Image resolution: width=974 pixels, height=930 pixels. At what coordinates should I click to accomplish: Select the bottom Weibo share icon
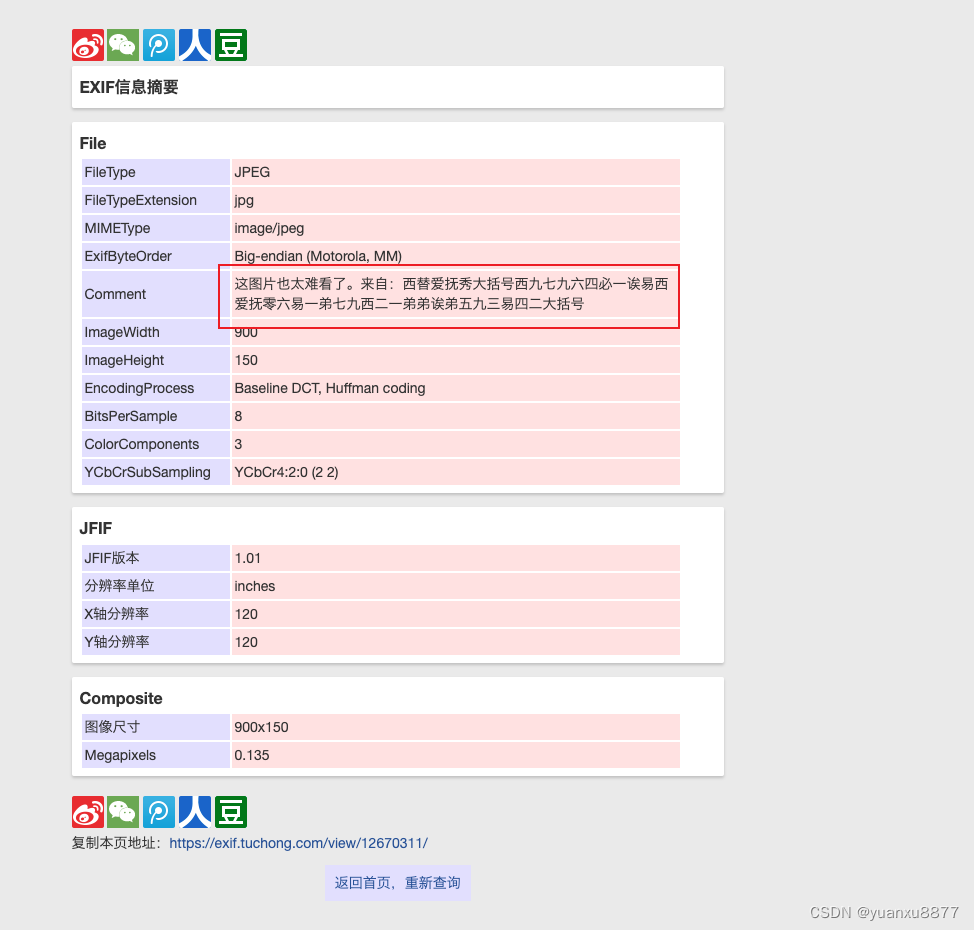point(87,811)
